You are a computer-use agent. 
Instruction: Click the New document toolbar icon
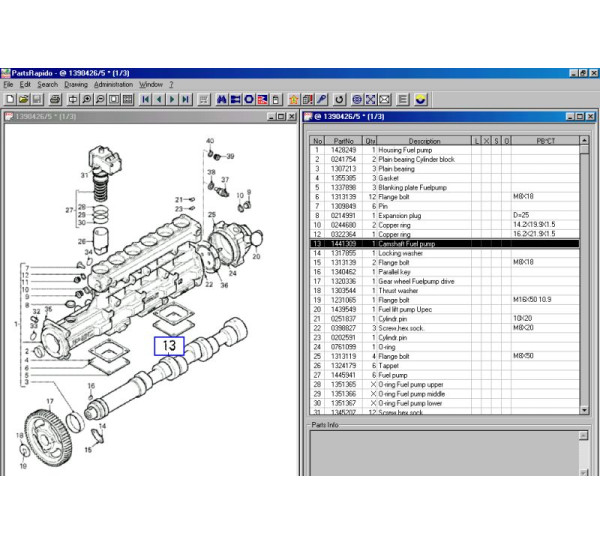(9, 100)
